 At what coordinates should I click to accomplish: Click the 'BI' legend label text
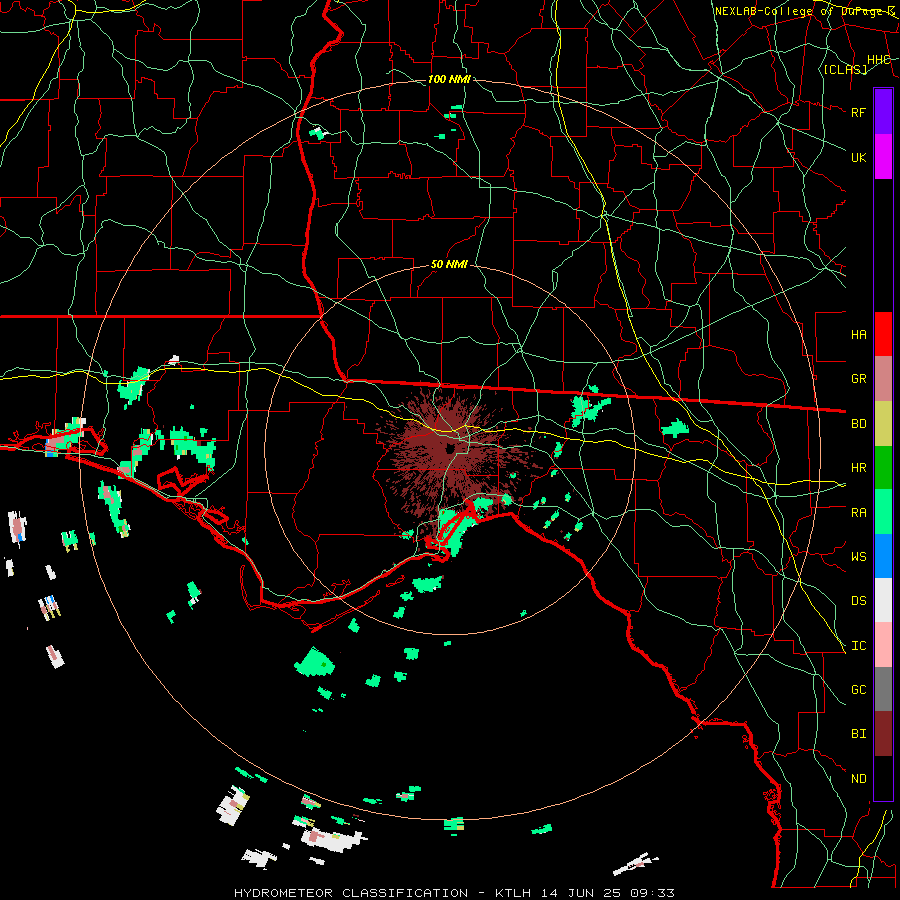click(x=858, y=734)
